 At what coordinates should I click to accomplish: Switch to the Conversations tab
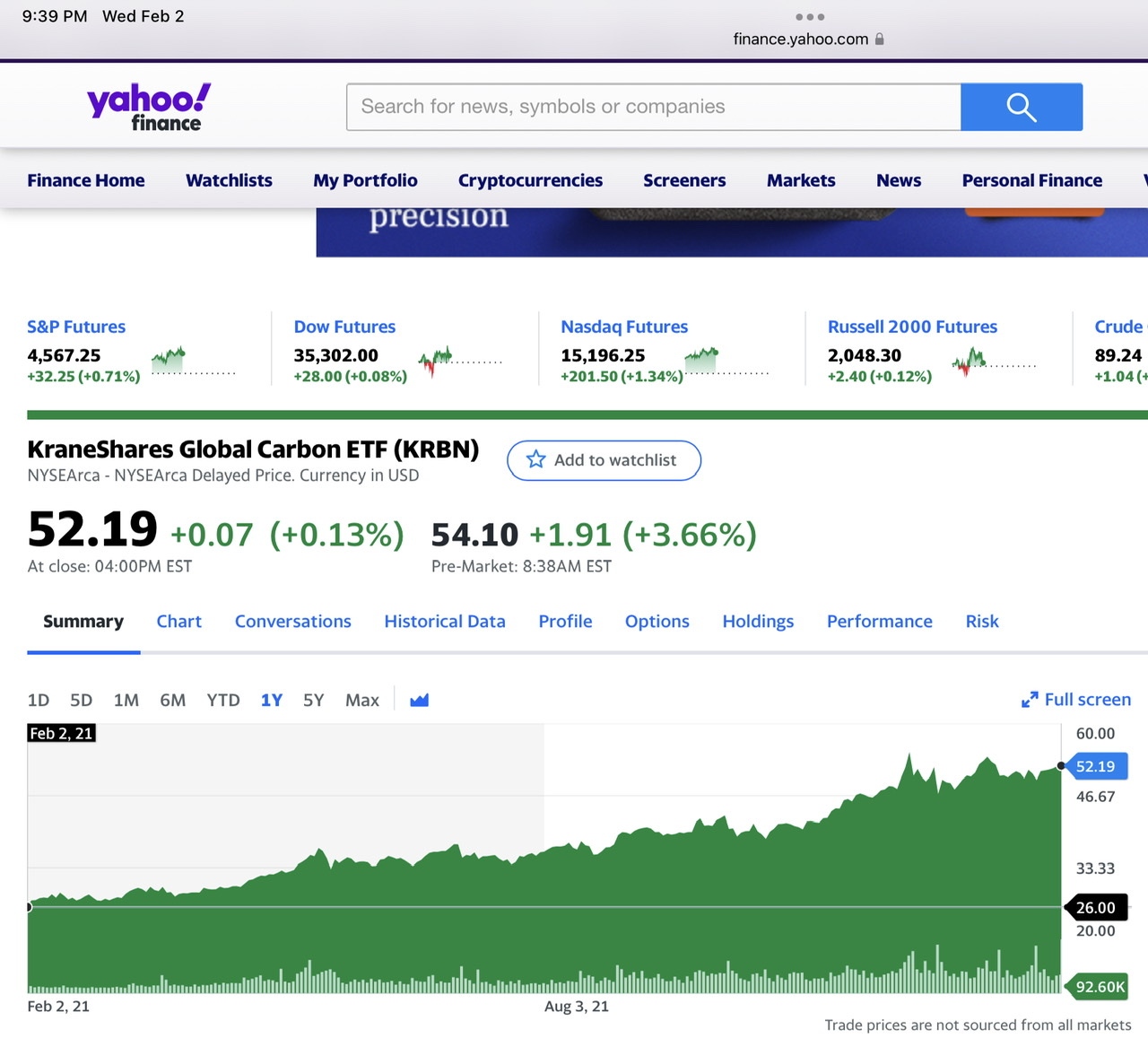pyautogui.click(x=293, y=622)
